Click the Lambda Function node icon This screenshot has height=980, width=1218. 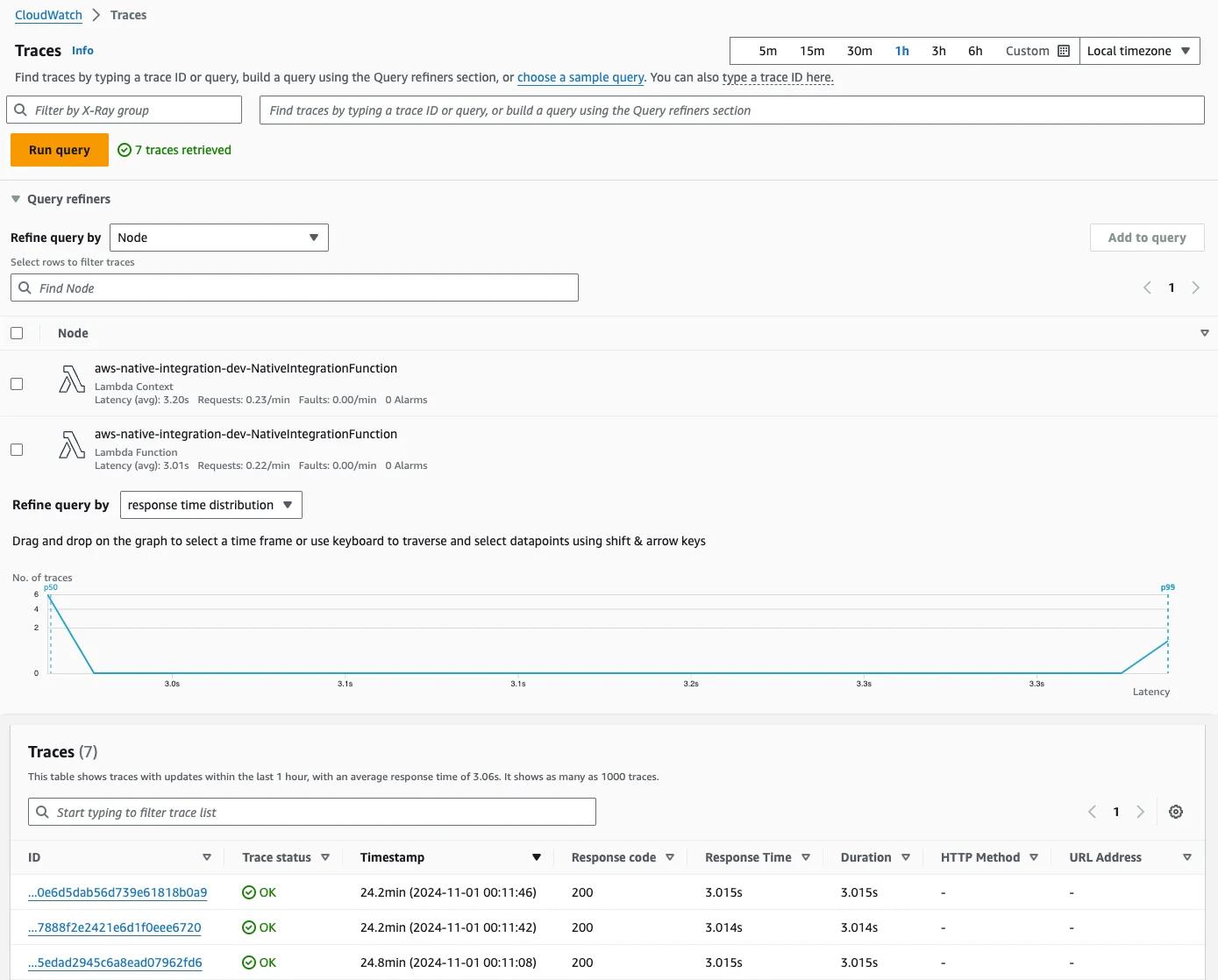click(x=71, y=444)
